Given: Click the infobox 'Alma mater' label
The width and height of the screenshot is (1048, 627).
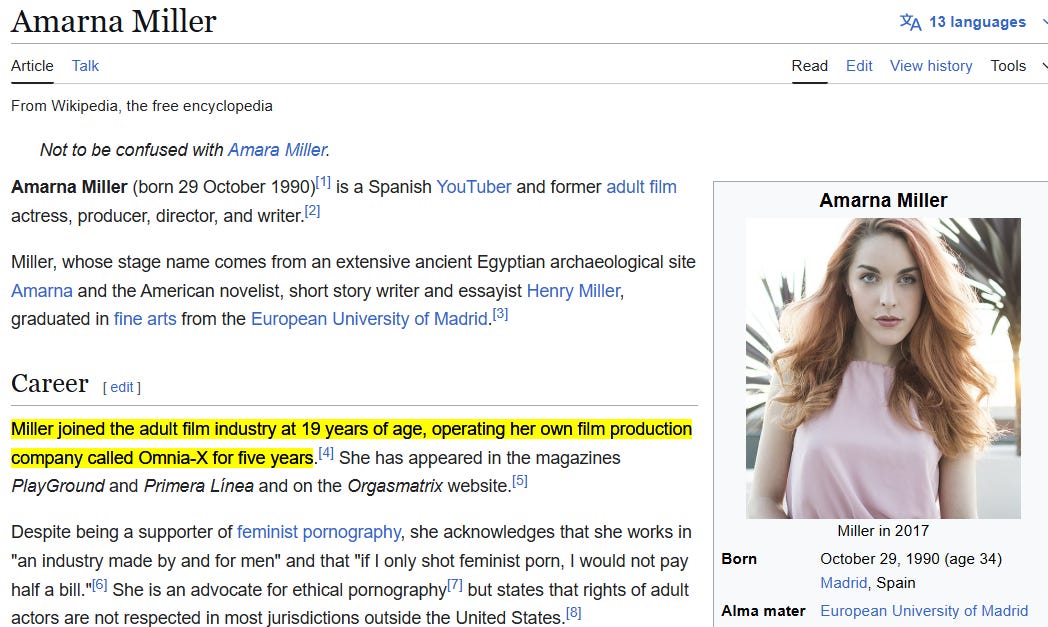Looking at the screenshot, I should pyautogui.click(x=763, y=611).
